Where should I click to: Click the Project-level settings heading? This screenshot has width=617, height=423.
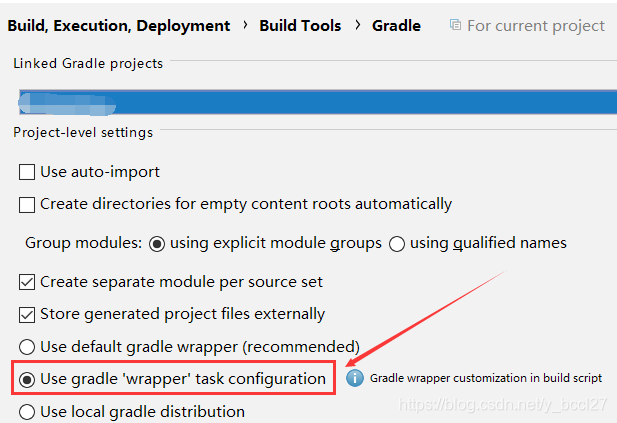(x=83, y=133)
